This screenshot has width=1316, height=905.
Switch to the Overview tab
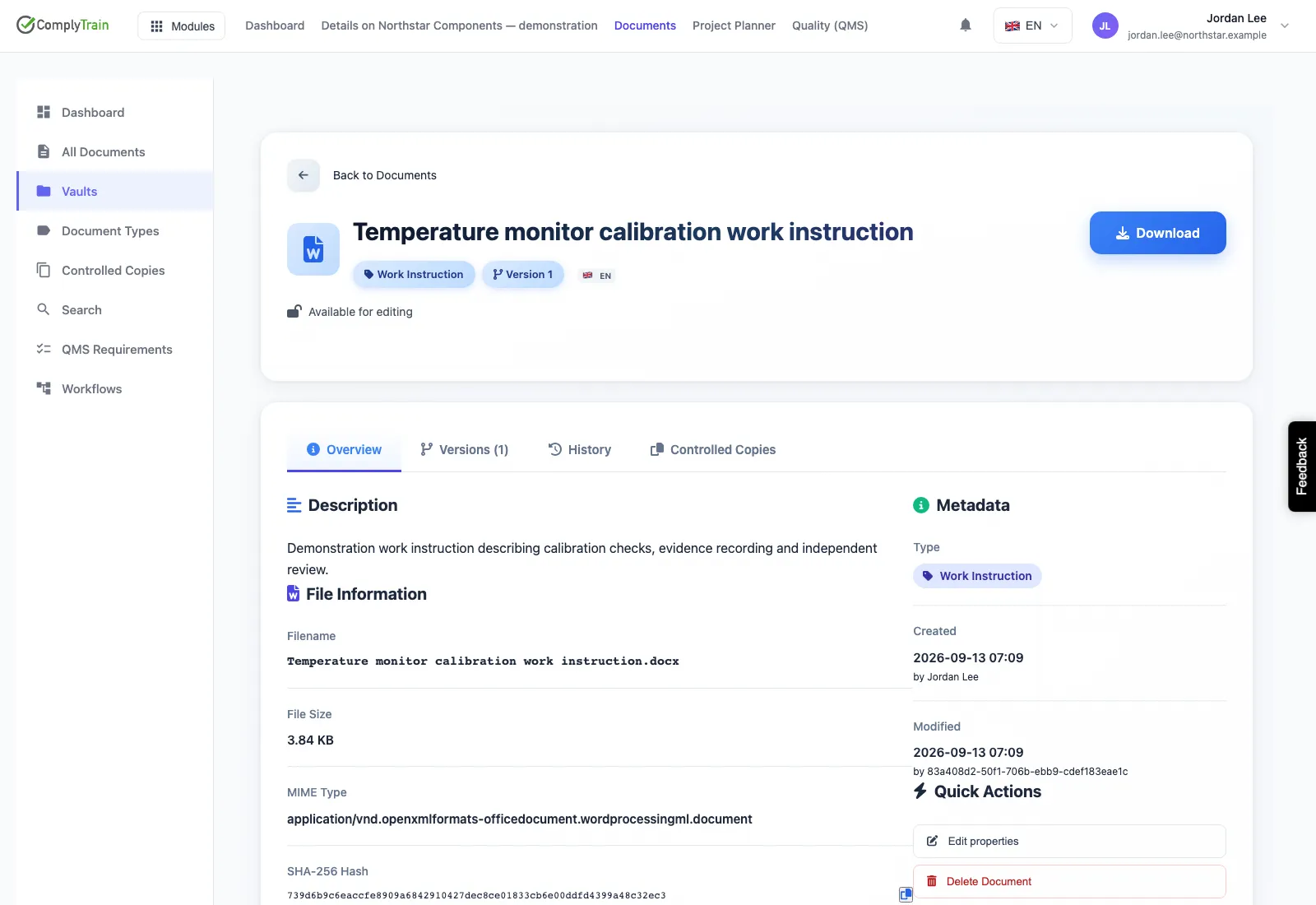(344, 449)
